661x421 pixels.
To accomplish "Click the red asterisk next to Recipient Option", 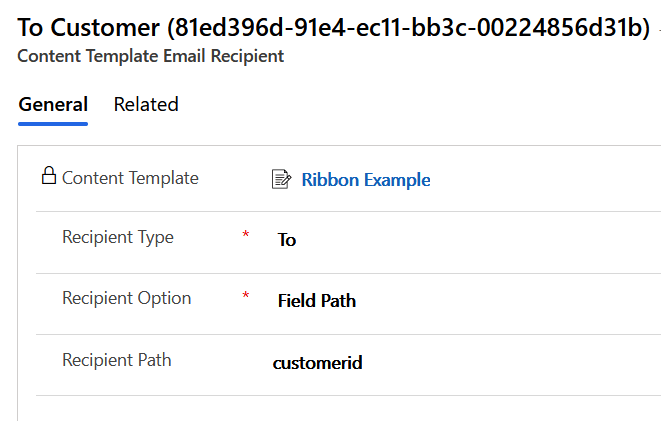I will (246, 297).
